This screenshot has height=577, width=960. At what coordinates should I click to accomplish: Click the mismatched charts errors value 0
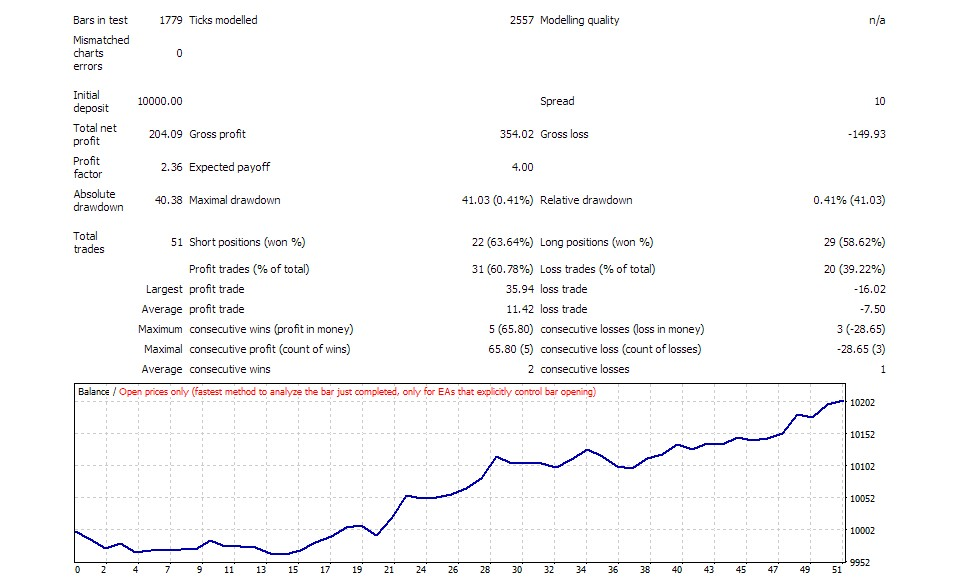[x=179, y=53]
